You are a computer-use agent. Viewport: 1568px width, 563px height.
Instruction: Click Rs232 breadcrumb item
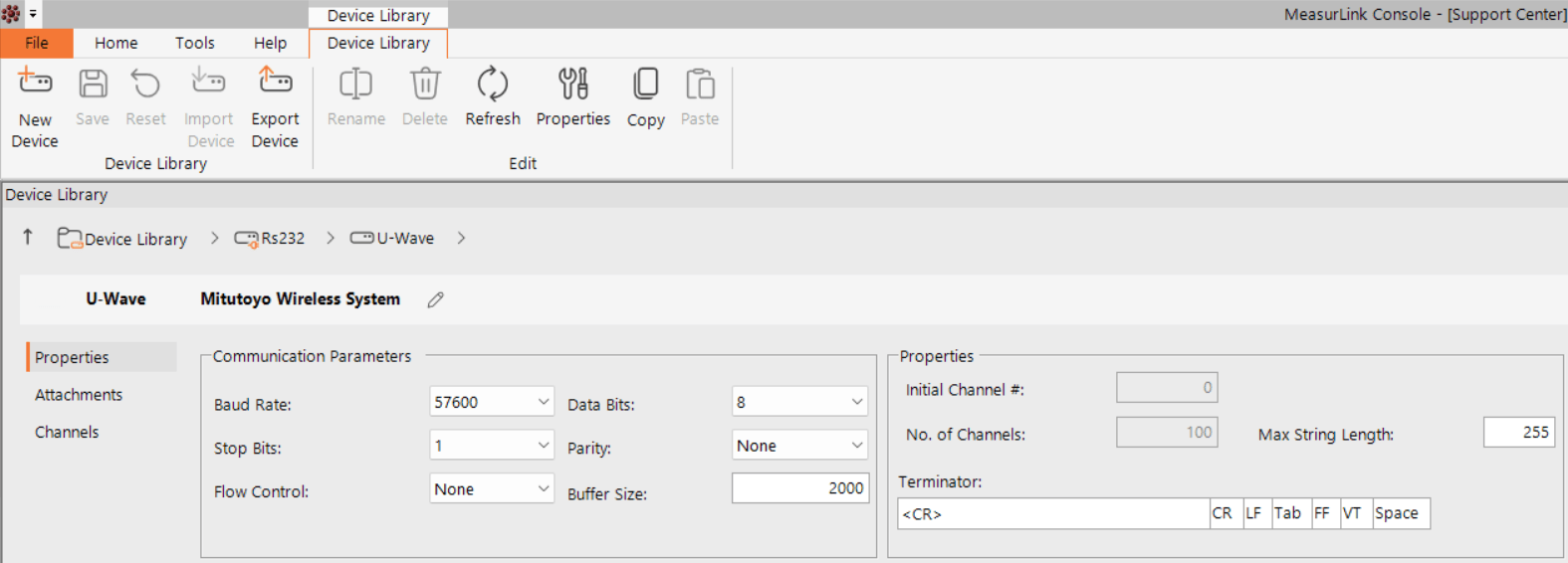click(x=270, y=239)
